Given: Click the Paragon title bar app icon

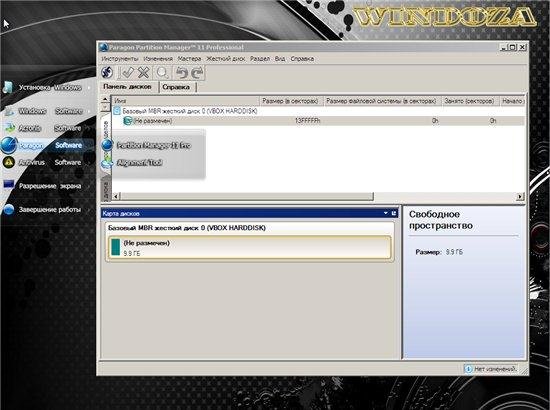Looking at the screenshot, I should pyautogui.click(x=103, y=47).
